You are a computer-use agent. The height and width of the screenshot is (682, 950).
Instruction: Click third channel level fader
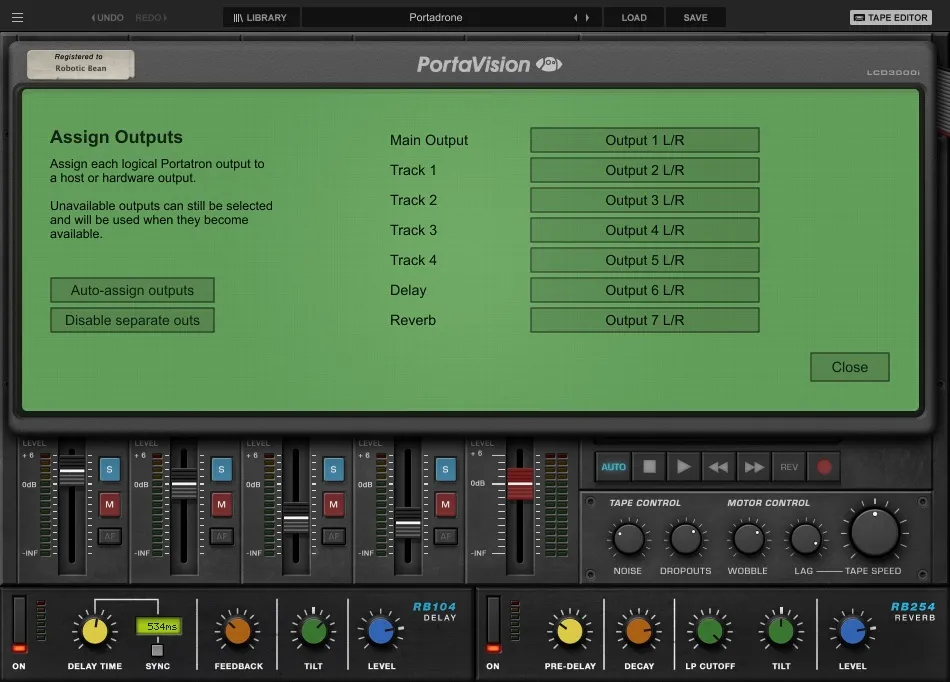296,518
